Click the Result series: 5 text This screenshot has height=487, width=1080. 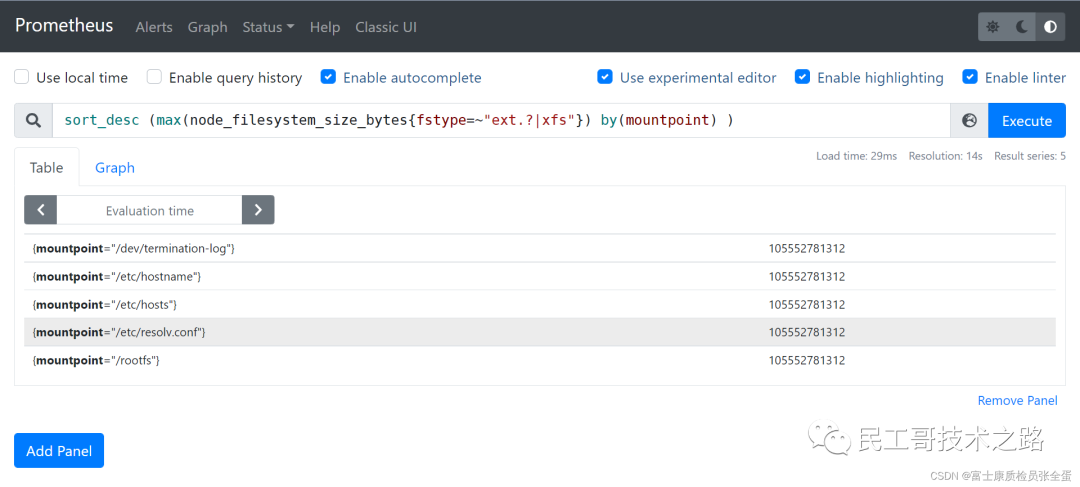point(1030,156)
